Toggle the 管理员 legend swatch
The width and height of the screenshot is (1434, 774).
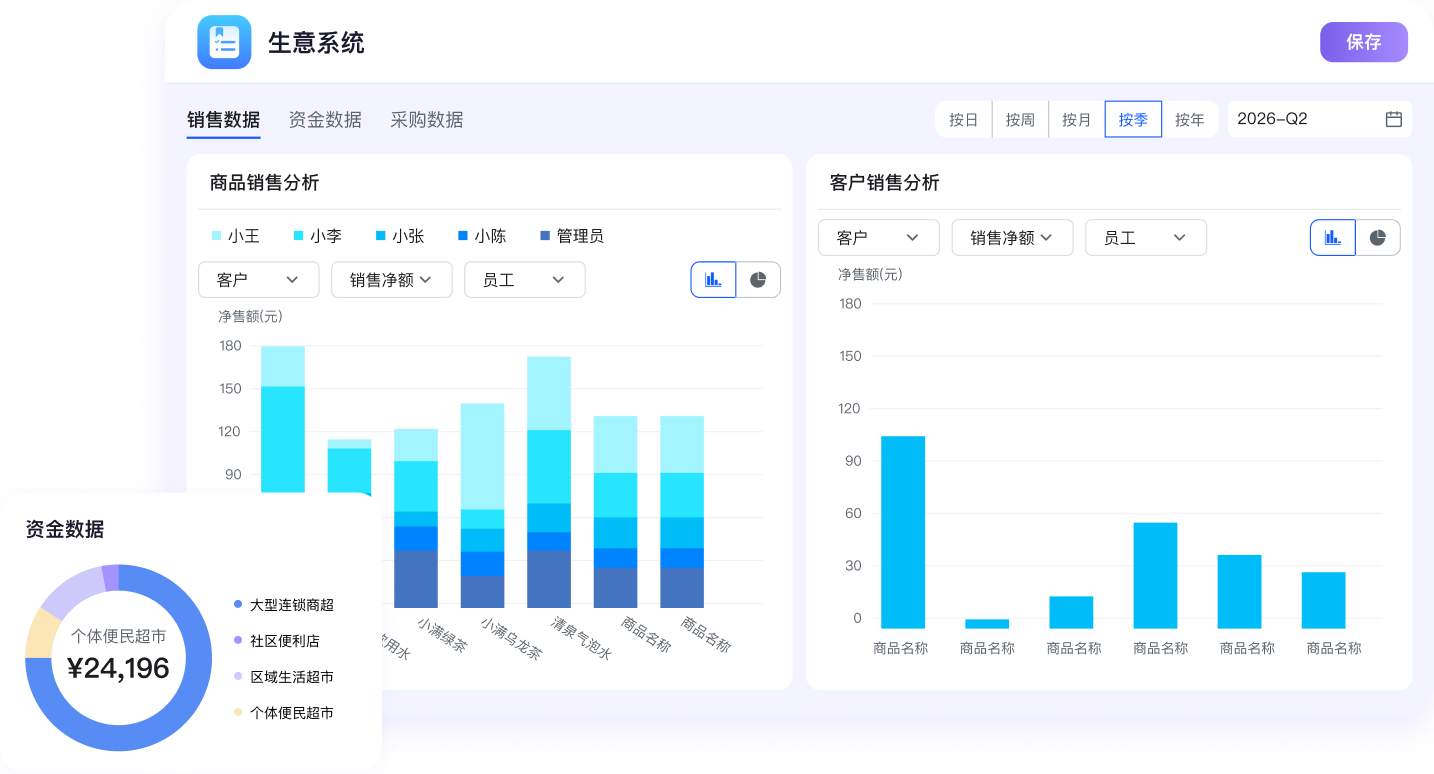click(x=545, y=236)
